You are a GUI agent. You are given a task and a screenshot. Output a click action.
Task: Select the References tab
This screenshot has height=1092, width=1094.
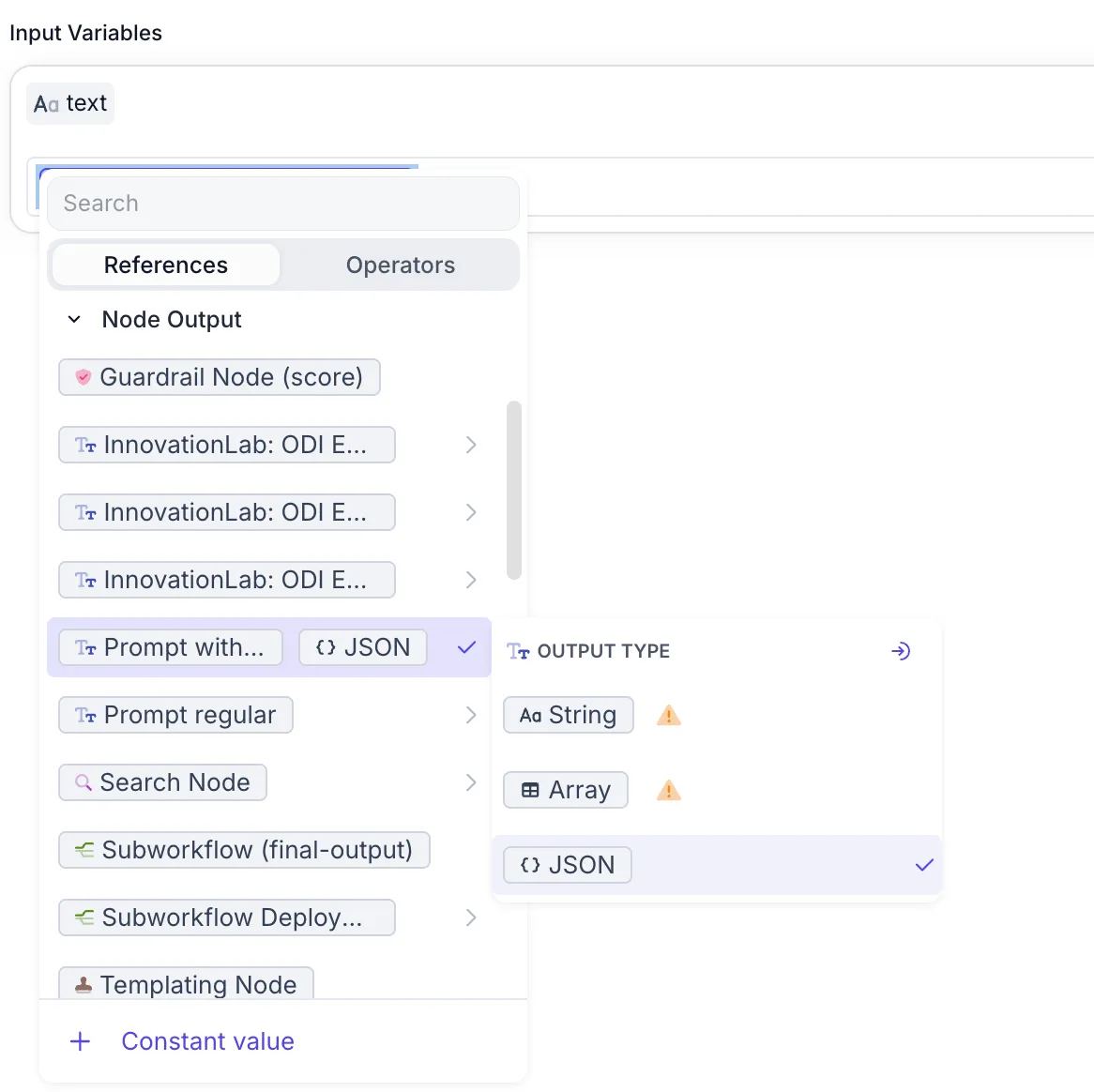tap(166, 265)
